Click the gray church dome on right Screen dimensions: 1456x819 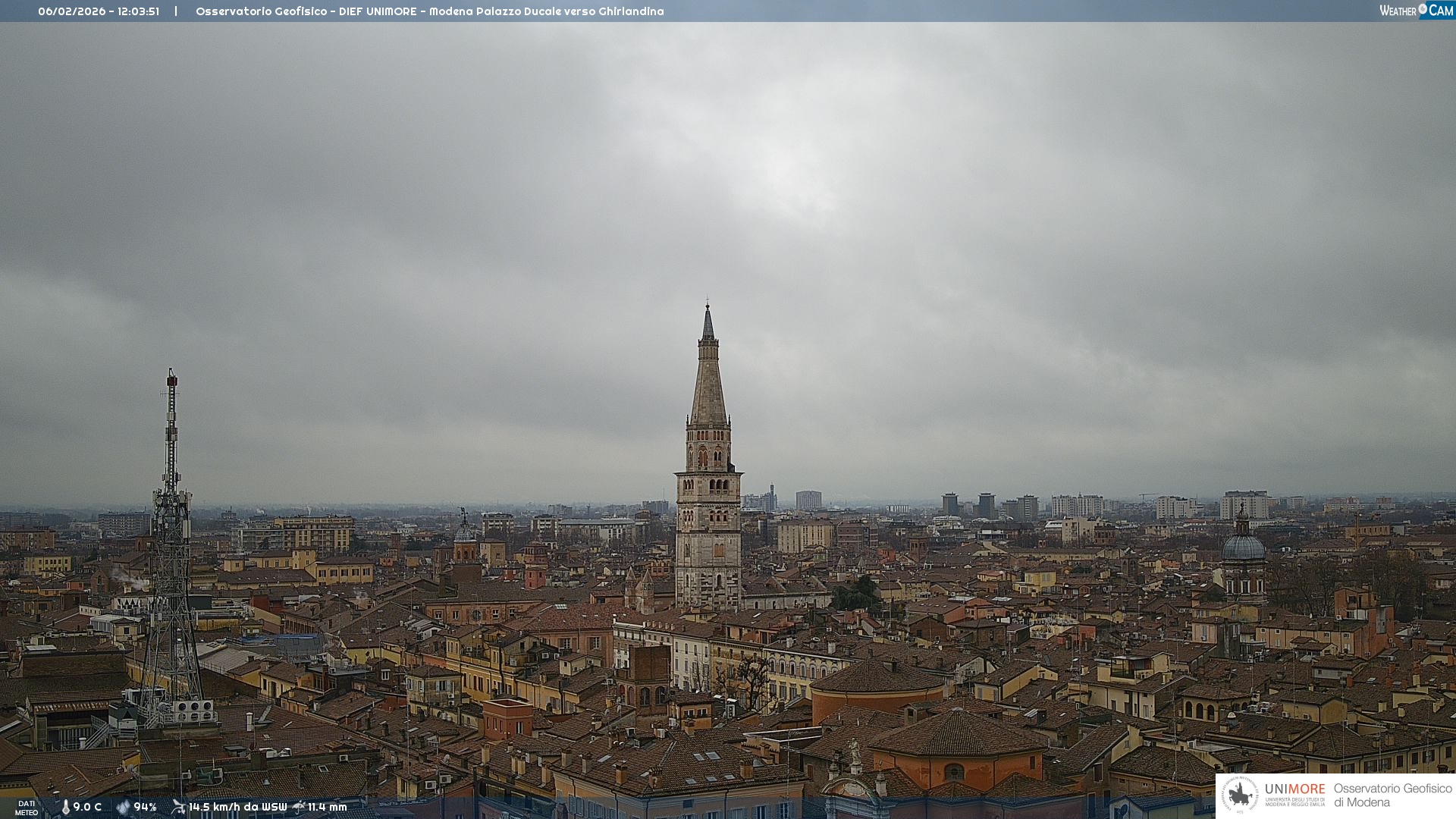pos(1243,548)
